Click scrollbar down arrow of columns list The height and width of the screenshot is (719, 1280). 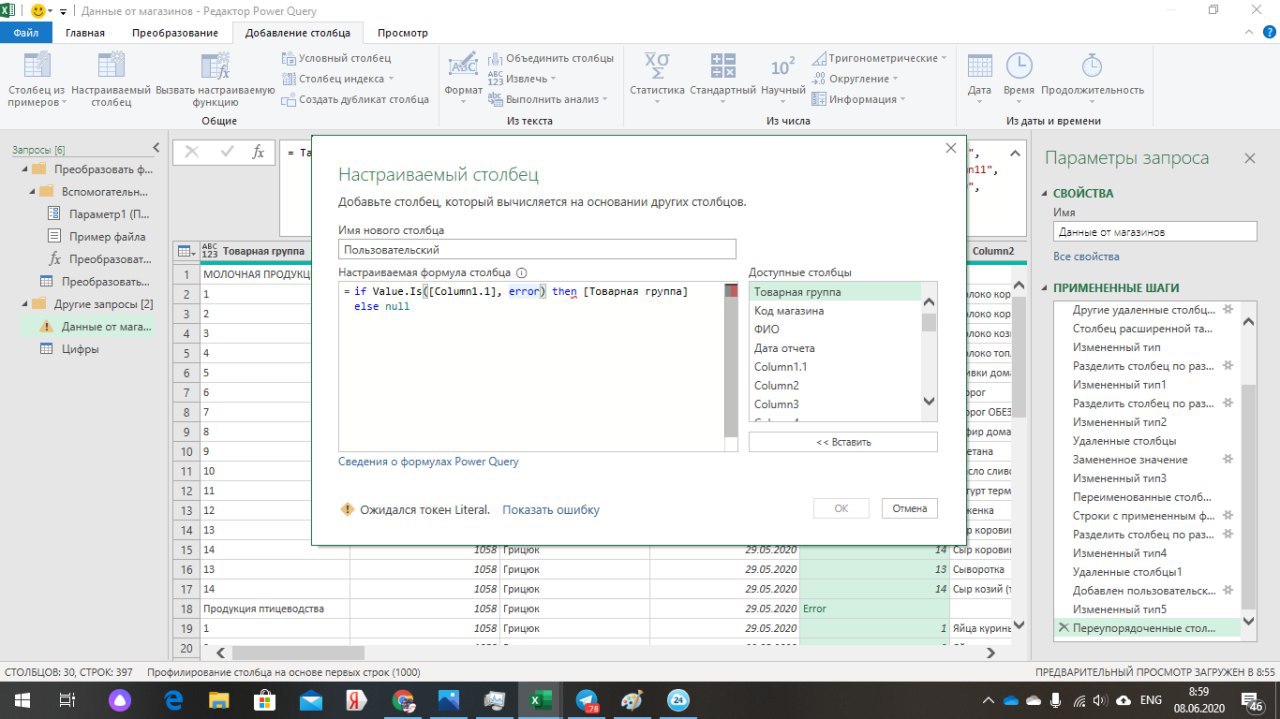coord(929,402)
